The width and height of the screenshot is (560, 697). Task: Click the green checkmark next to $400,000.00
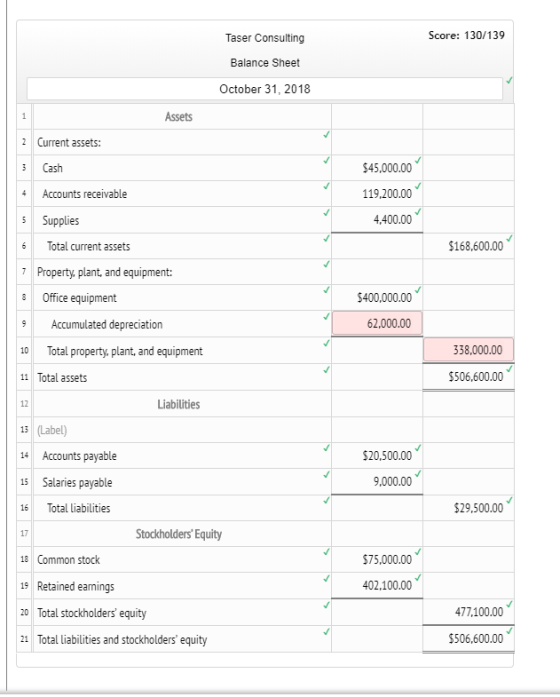click(418, 289)
